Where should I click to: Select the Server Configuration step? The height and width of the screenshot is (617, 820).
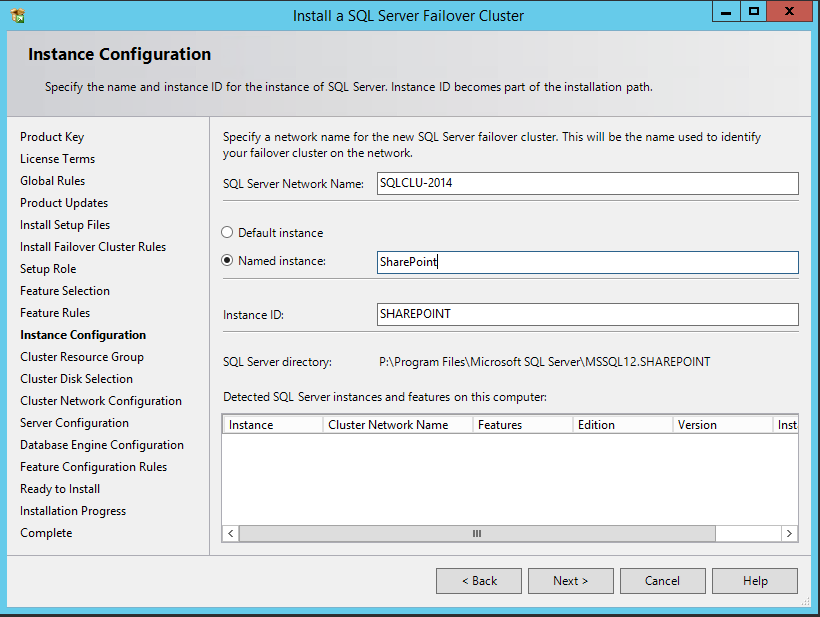(x=74, y=422)
